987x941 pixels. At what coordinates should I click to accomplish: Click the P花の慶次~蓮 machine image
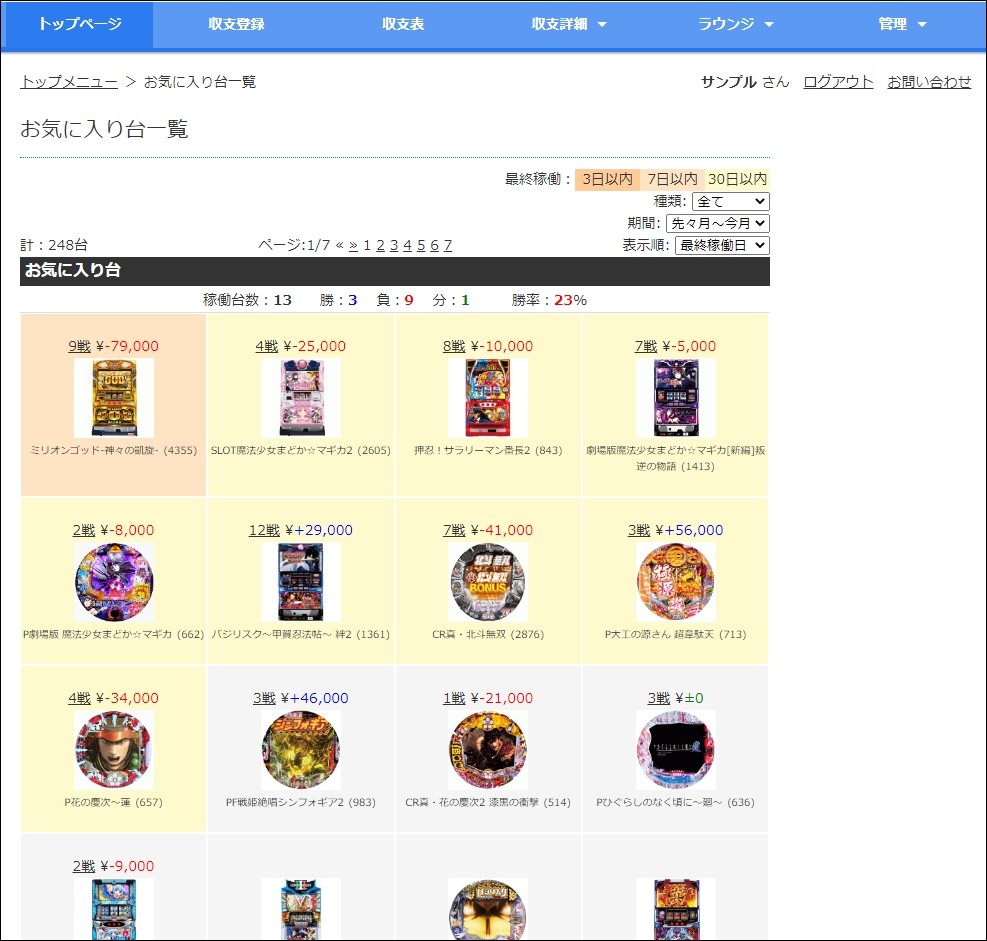(114, 750)
